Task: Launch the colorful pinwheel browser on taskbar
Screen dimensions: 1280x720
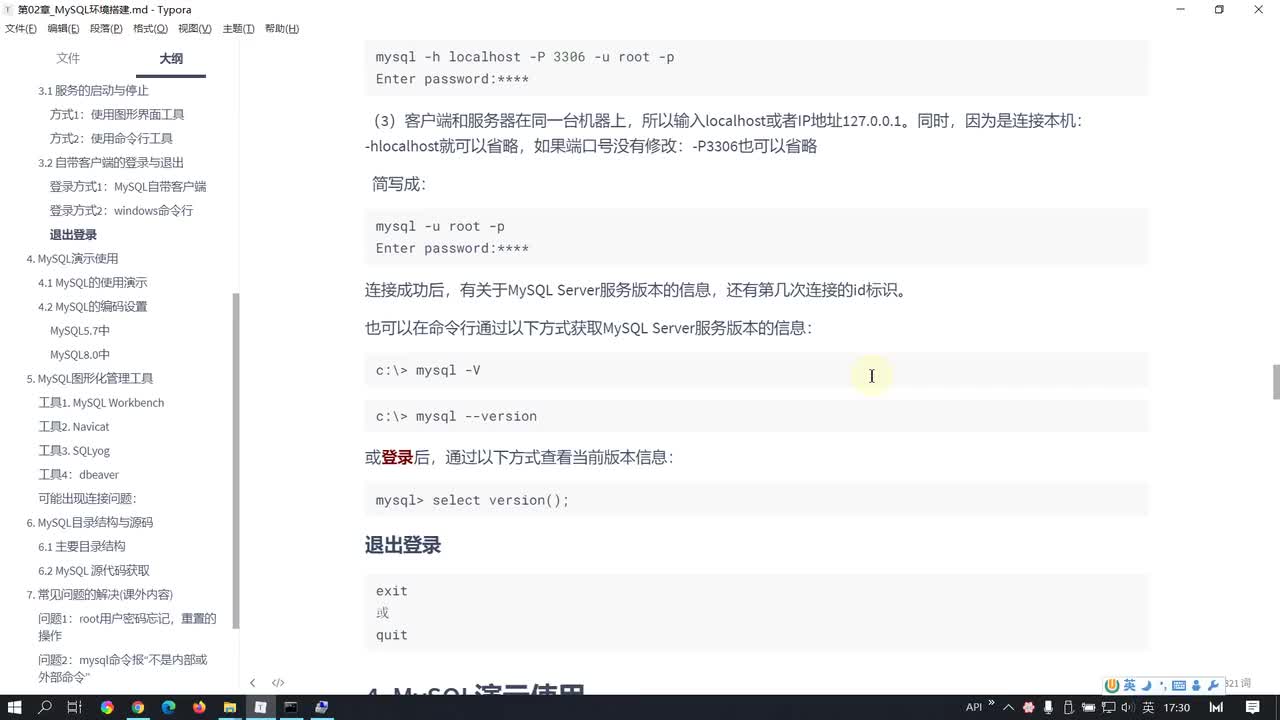Action: 107,707
